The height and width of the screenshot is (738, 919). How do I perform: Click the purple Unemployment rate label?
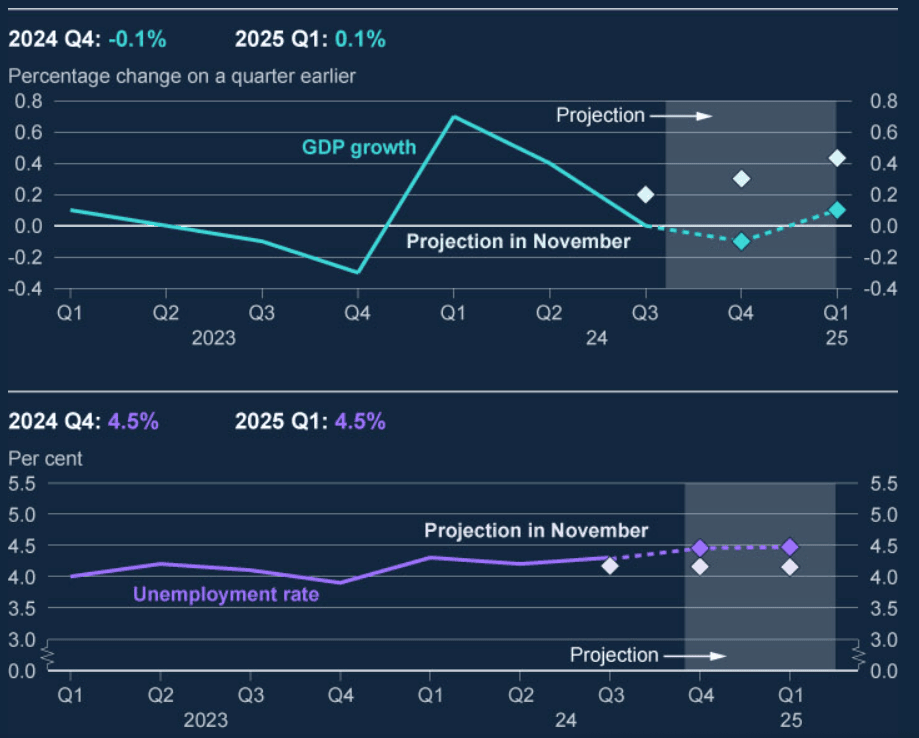(x=226, y=595)
